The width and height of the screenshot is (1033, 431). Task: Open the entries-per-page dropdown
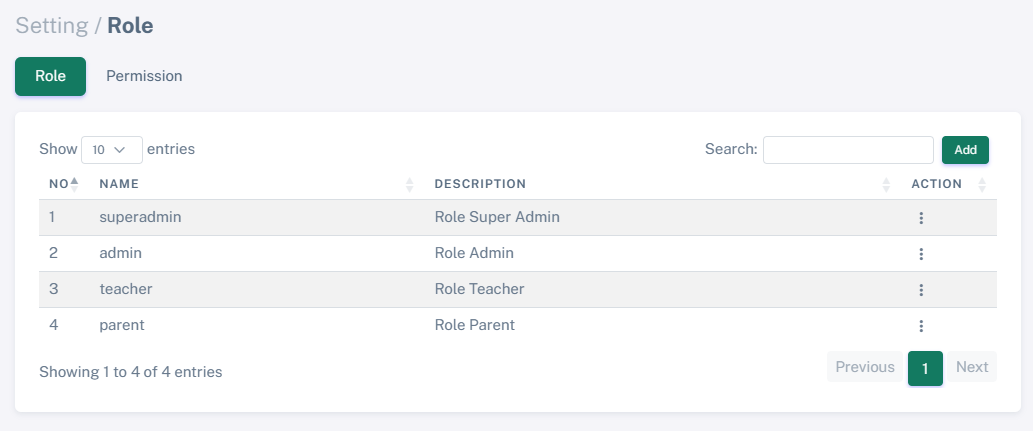(111, 150)
